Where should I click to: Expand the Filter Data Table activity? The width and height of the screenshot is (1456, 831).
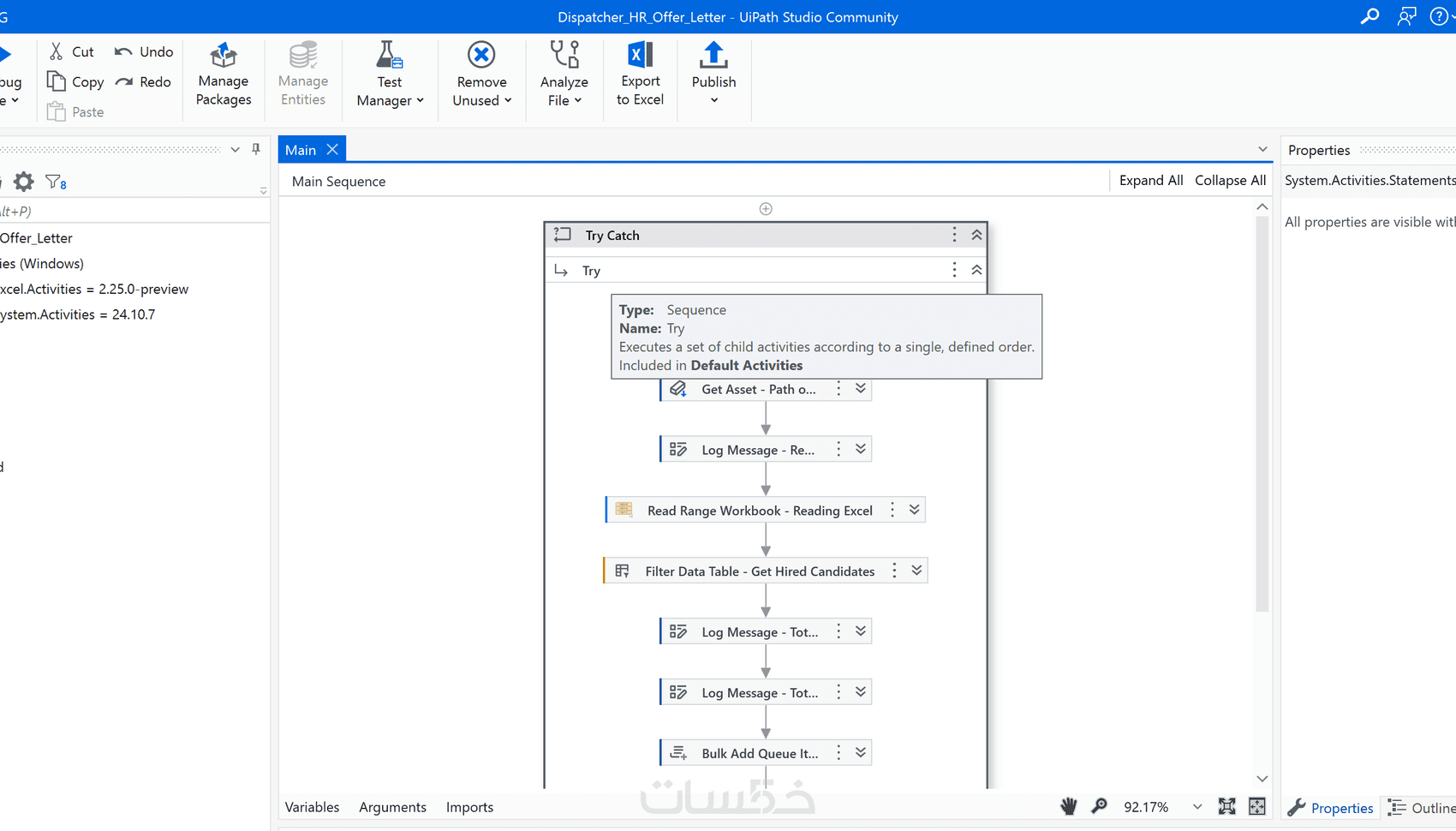point(916,571)
